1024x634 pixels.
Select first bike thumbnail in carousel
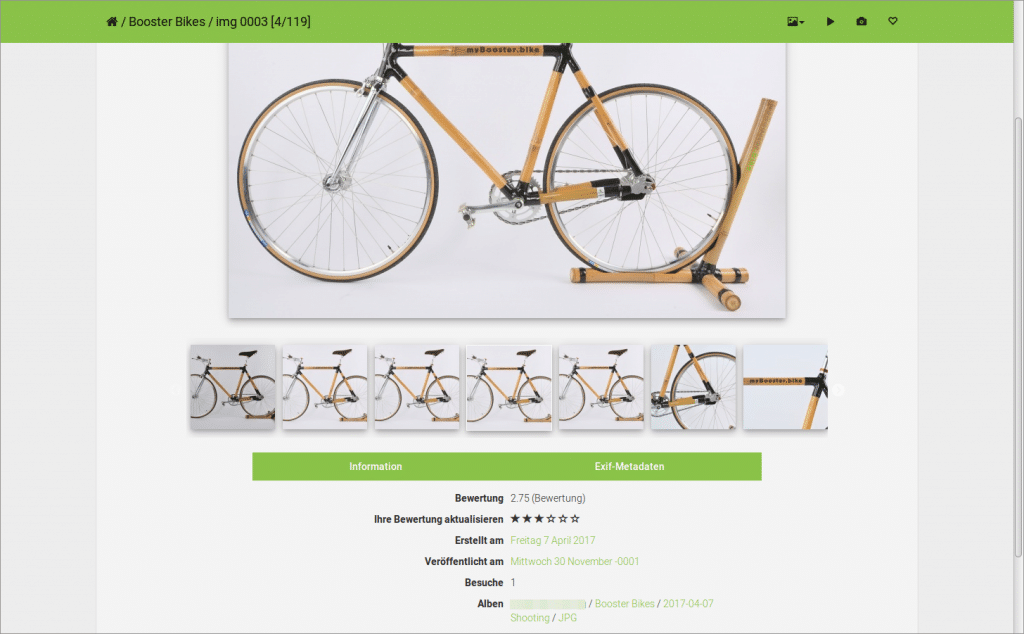tap(232, 387)
